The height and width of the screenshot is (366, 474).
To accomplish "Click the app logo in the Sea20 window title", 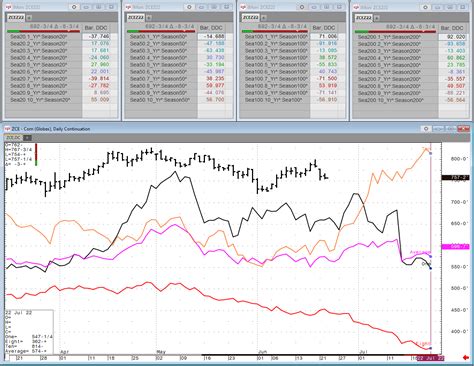I will (8, 7).
